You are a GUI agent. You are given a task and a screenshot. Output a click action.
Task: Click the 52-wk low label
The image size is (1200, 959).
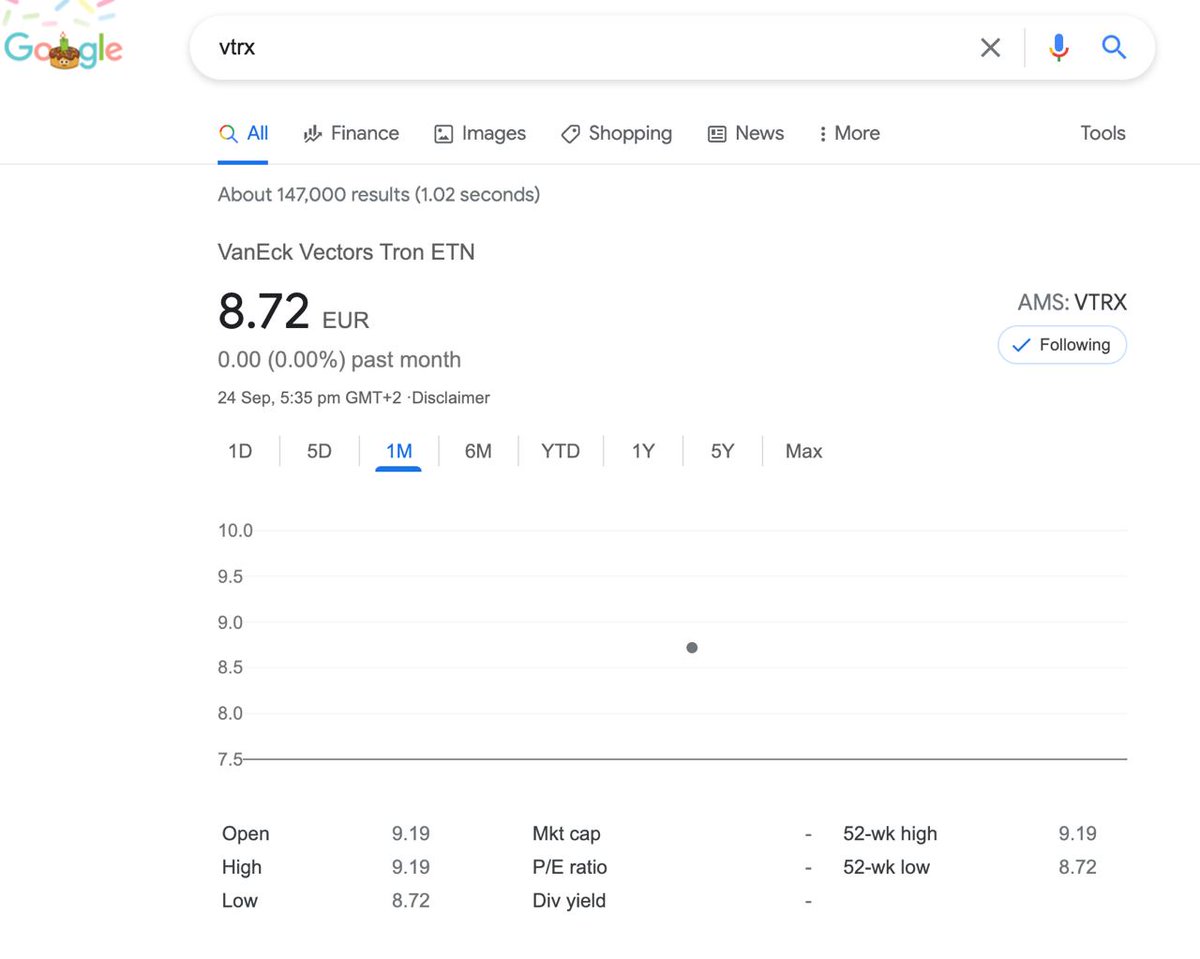tap(886, 867)
